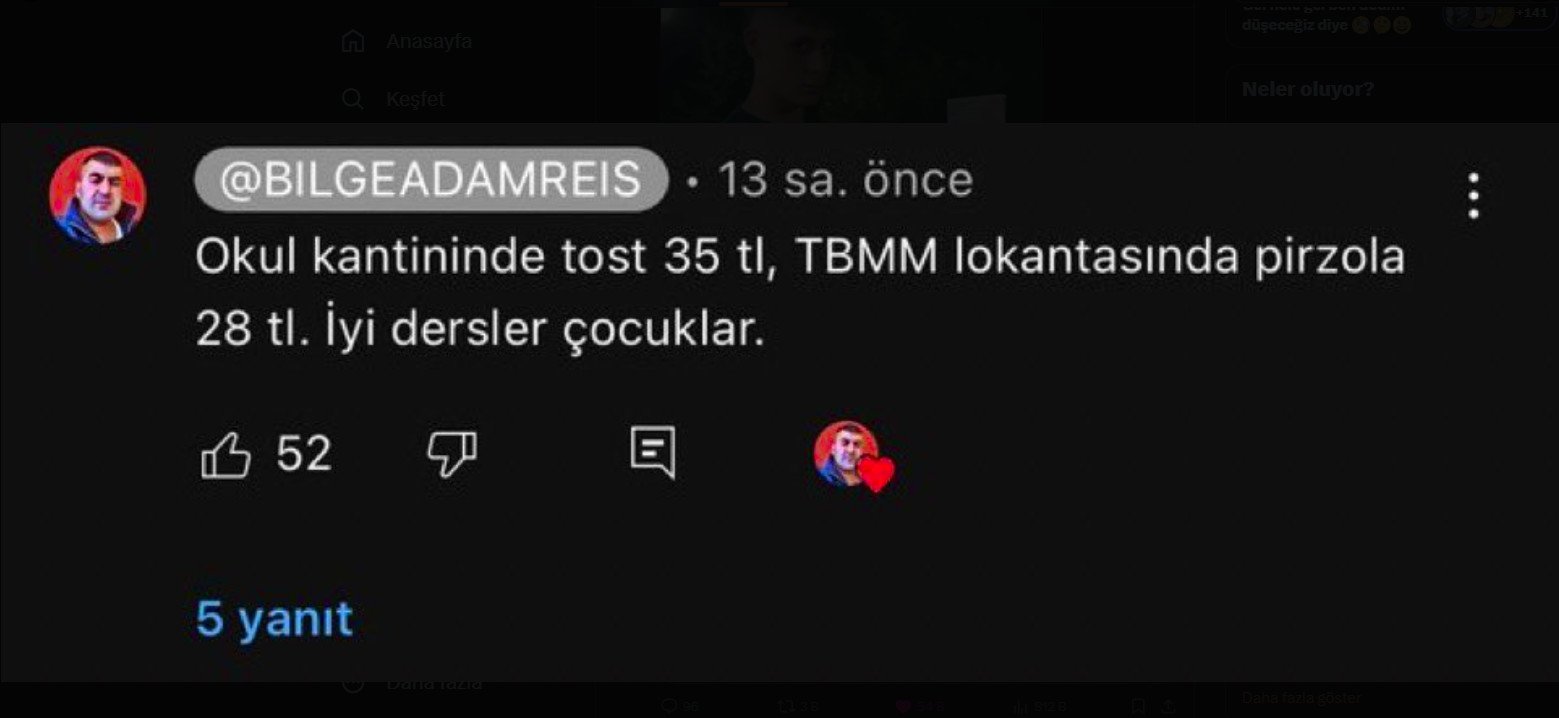Bookmark the post with bookmark icon
Image resolution: width=1559 pixels, height=718 pixels.
click(1139, 706)
